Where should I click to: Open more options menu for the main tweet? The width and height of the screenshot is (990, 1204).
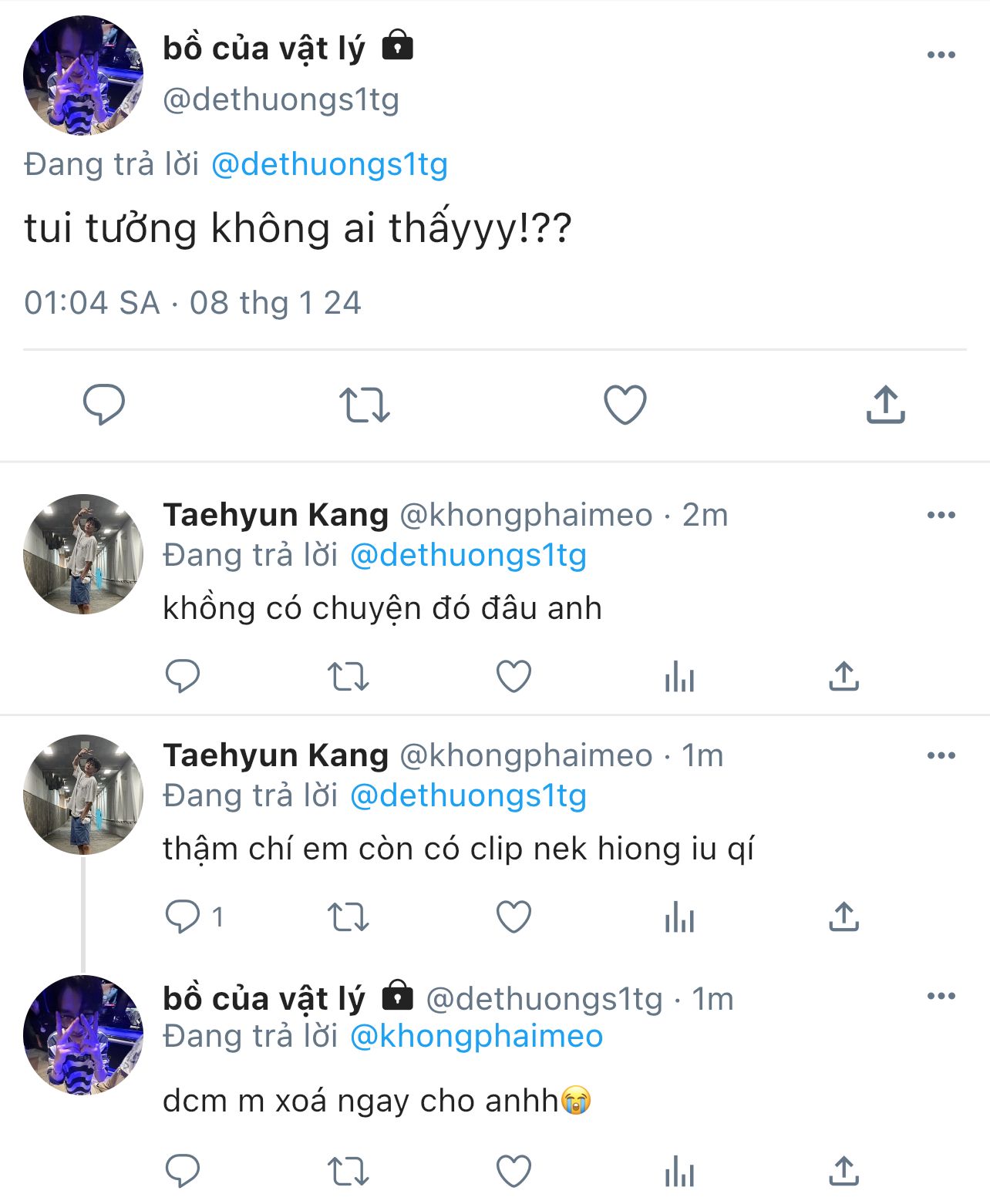pos(941,55)
